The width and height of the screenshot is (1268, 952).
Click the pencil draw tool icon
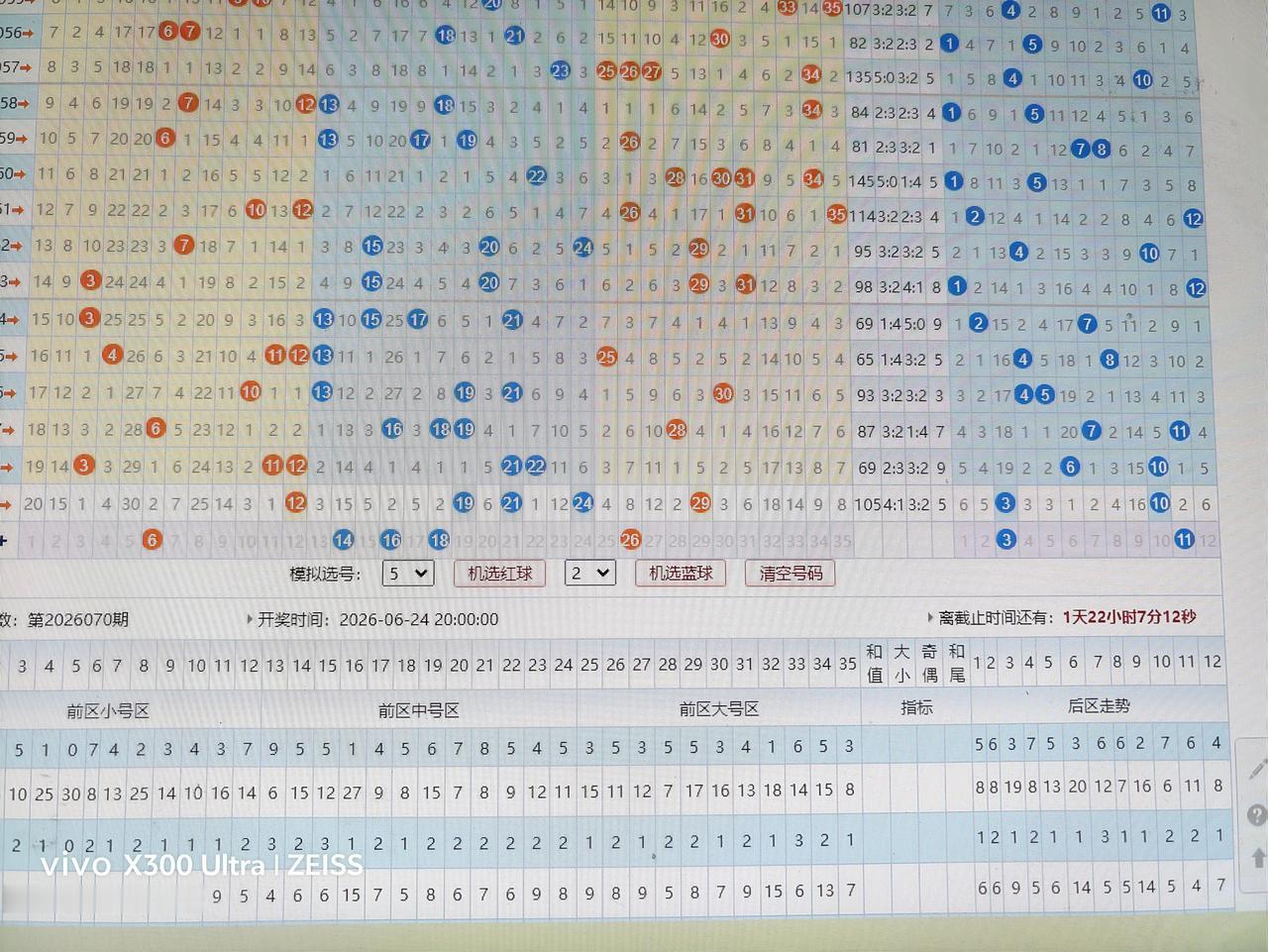coord(1258,768)
